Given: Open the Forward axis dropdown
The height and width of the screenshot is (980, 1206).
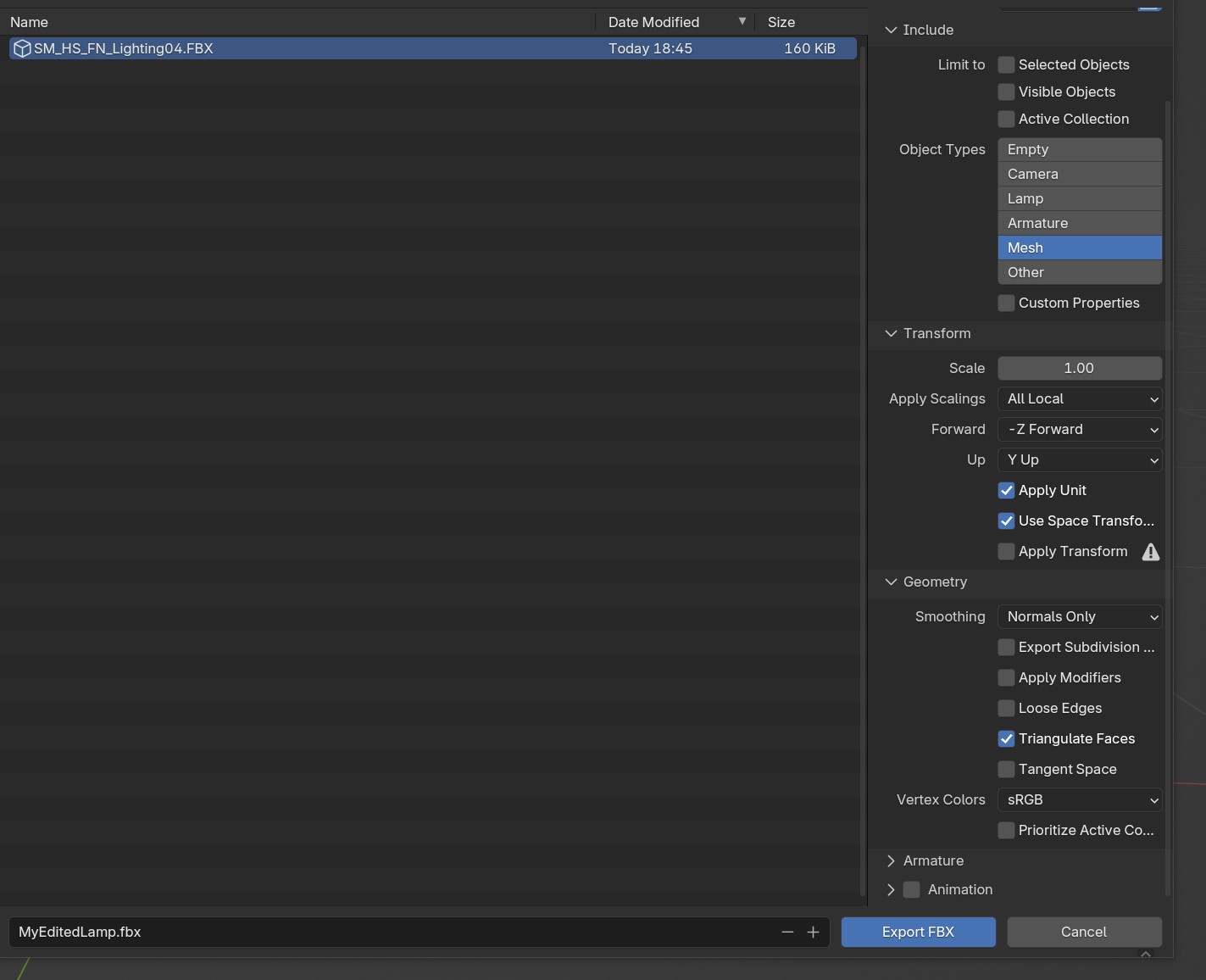Looking at the screenshot, I should click(1080, 429).
